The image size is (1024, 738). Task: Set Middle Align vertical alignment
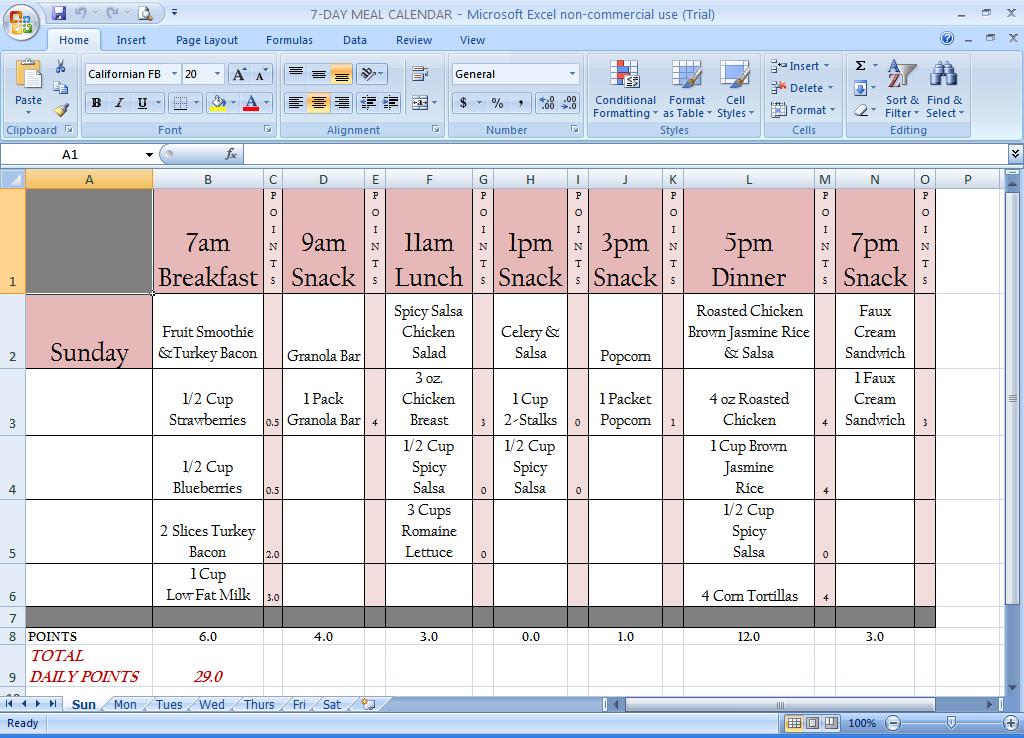[x=319, y=74]
